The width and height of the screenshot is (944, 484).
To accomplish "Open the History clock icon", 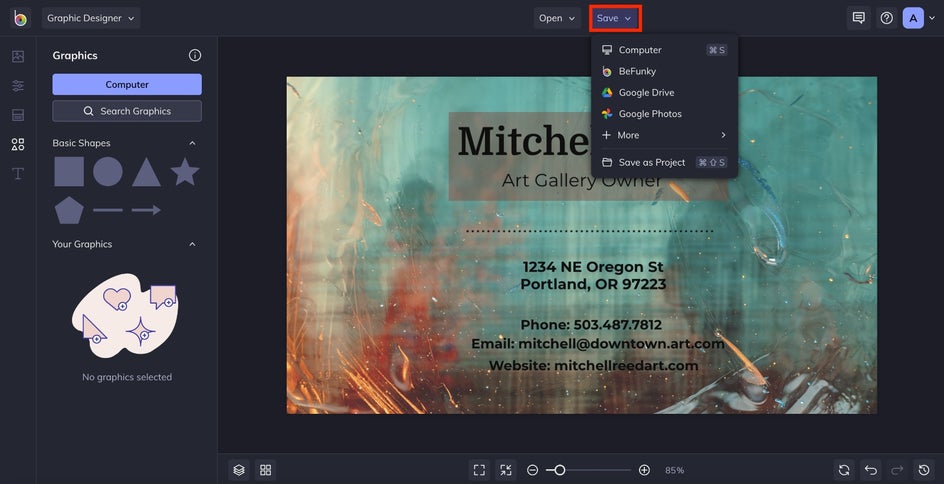I will [x=925, y=470].
